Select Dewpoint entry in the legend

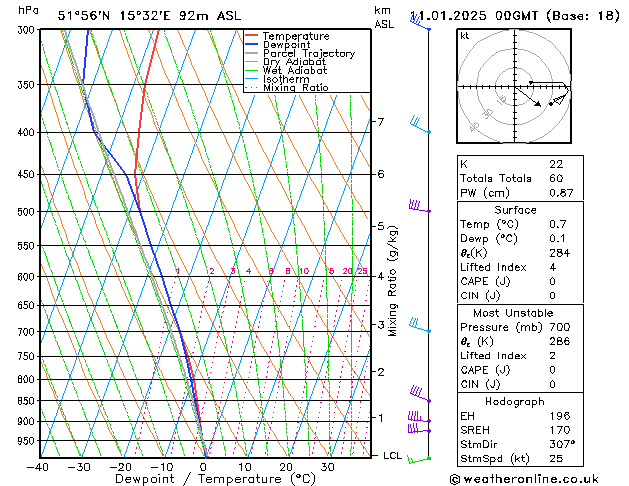pyautogui.click(x=285, y=45)
